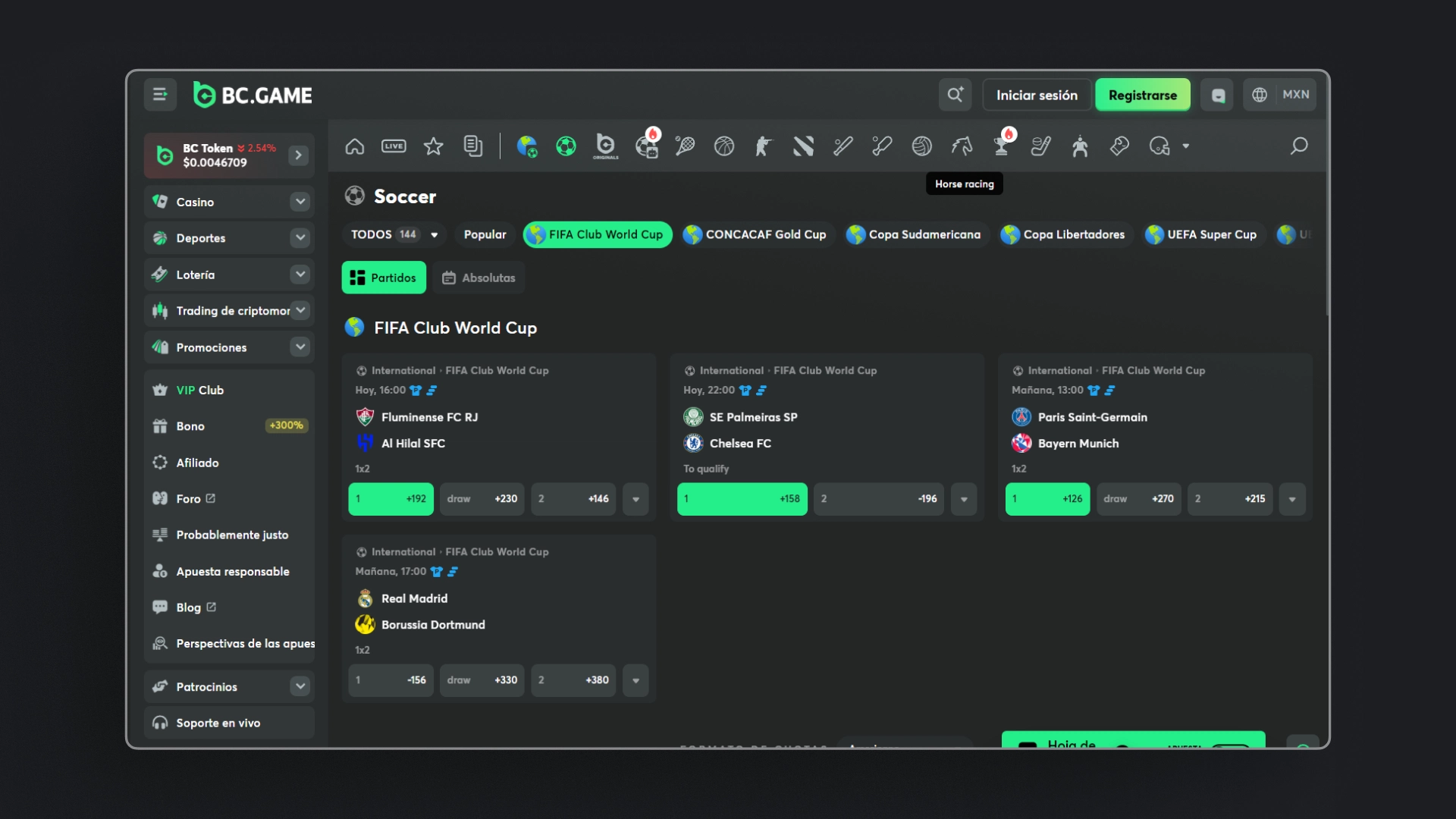Select green soccer ball sport icon
This screenshot has height=819, width=1456.
click(x=566, y=146)
